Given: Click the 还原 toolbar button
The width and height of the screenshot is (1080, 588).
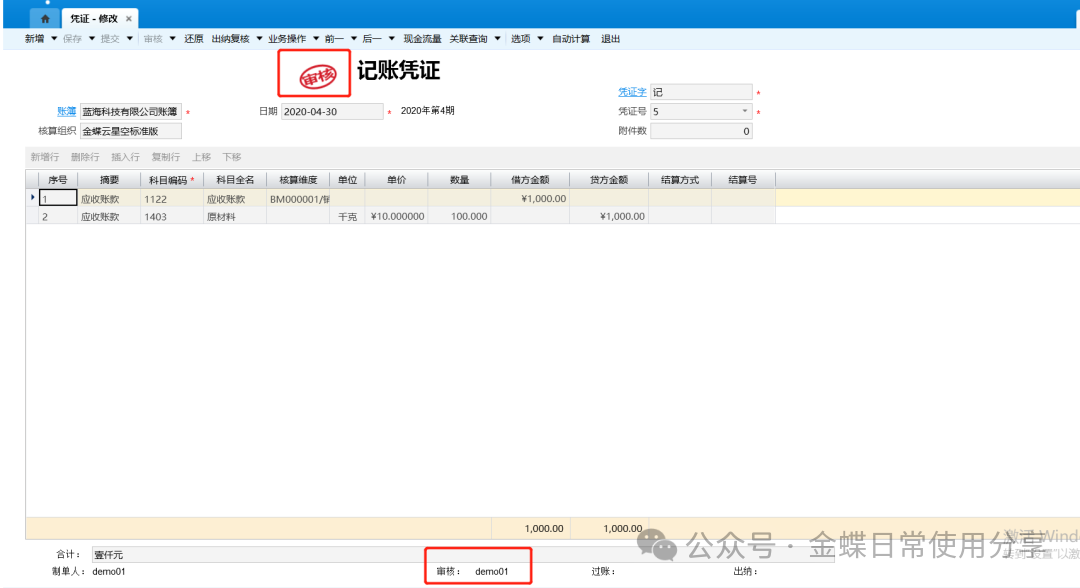Looking at the screenshot, I should click(194, 39).
